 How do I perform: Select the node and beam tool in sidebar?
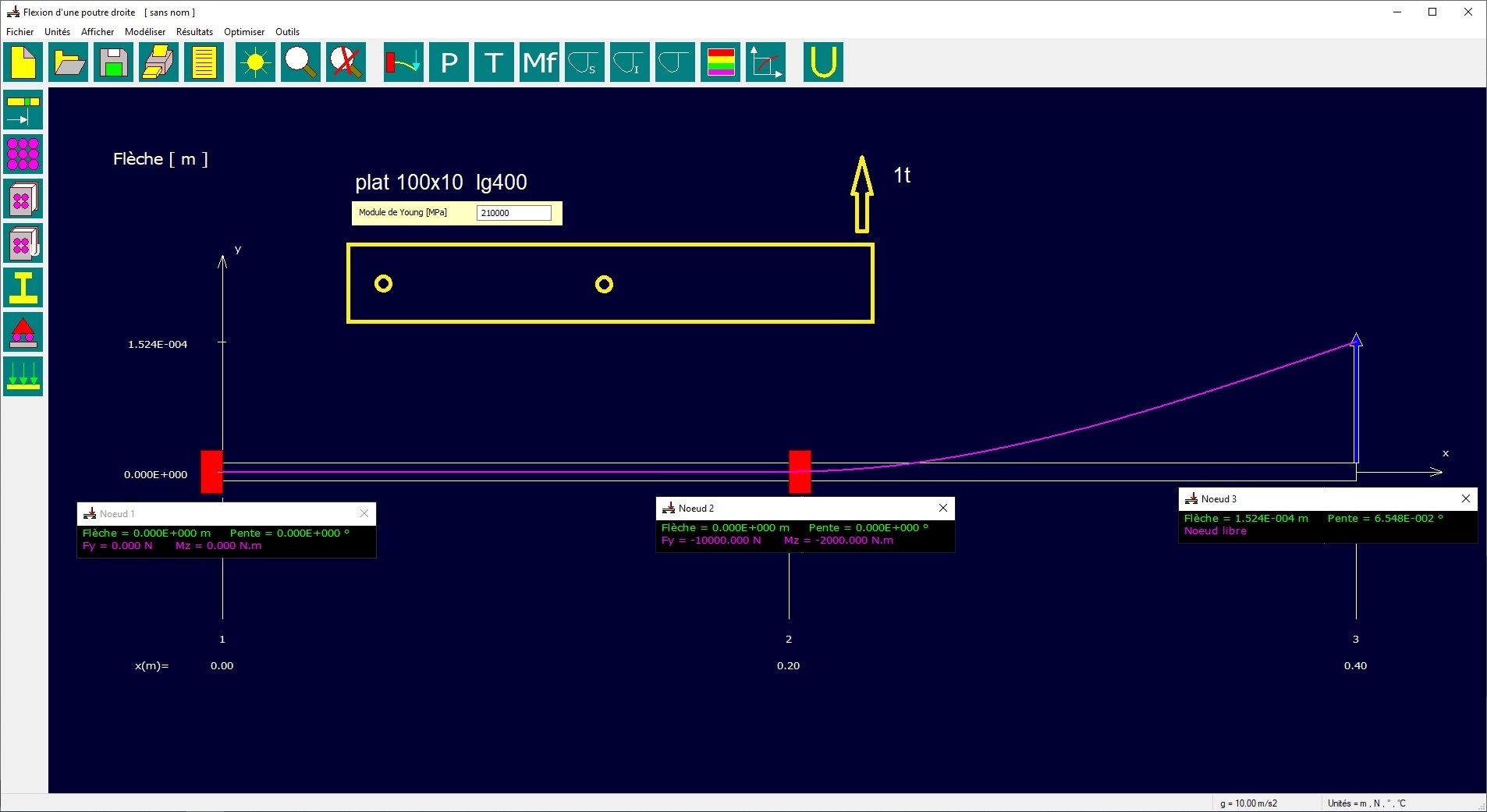[x=23, y=110]
